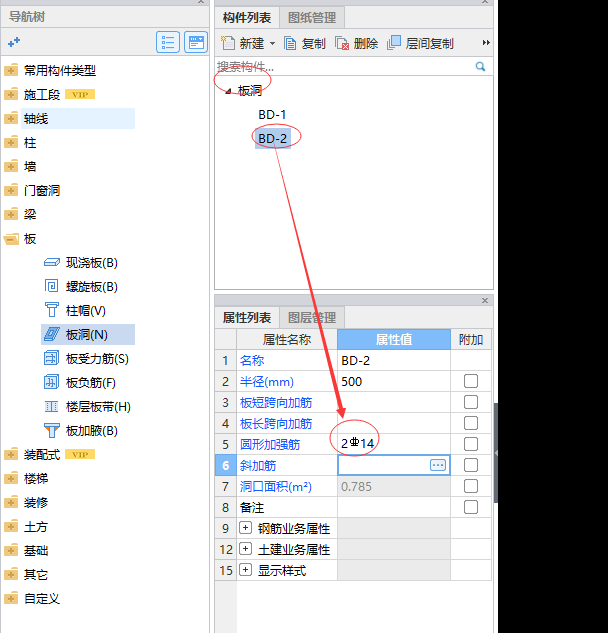This screenshot has width=608, height=633.
Task: Select 楼层板带(H) floor strip item
Action: (88, 407)
